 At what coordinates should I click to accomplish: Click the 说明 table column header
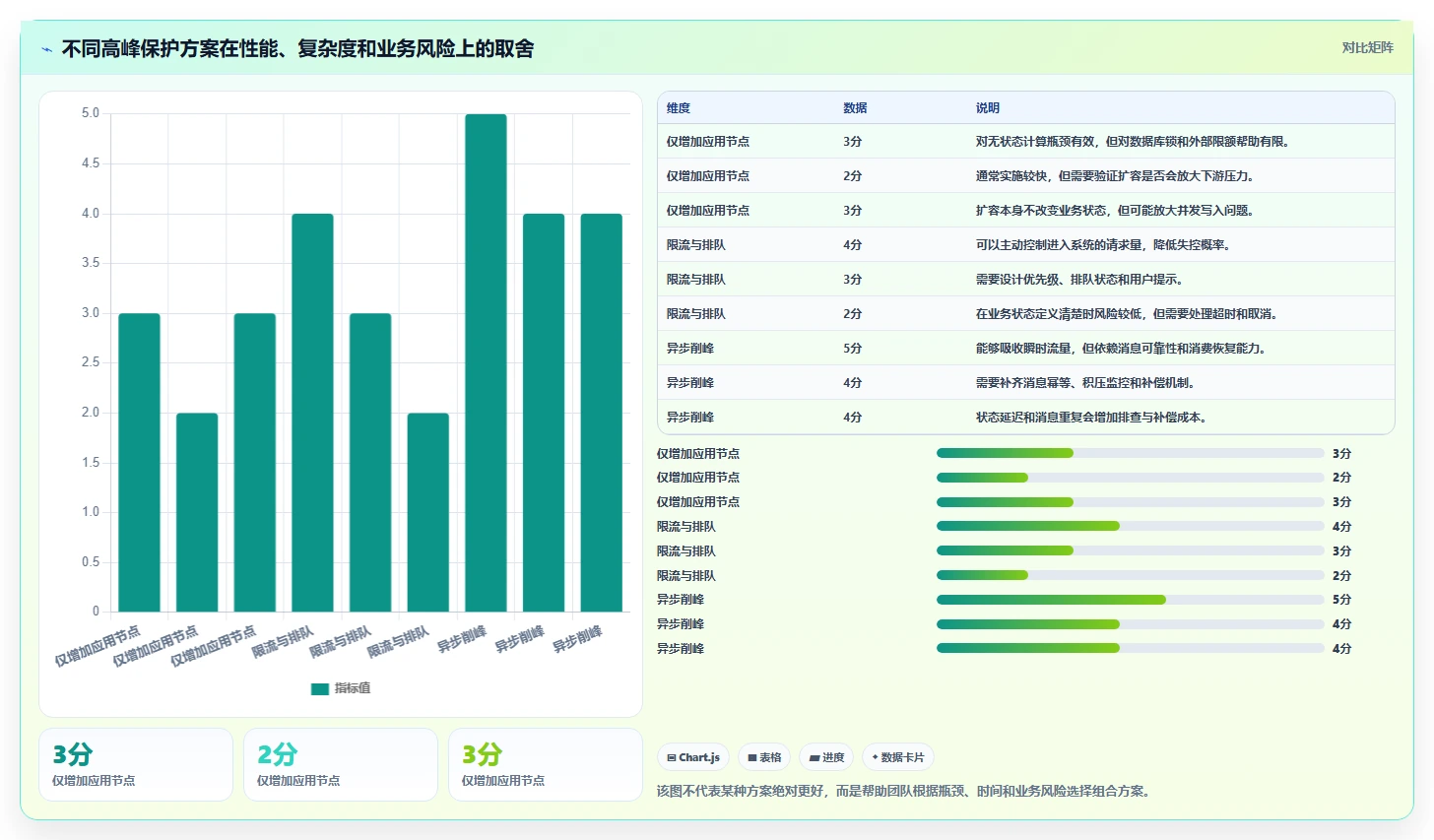pyautogui.click(x=988, y=108)
